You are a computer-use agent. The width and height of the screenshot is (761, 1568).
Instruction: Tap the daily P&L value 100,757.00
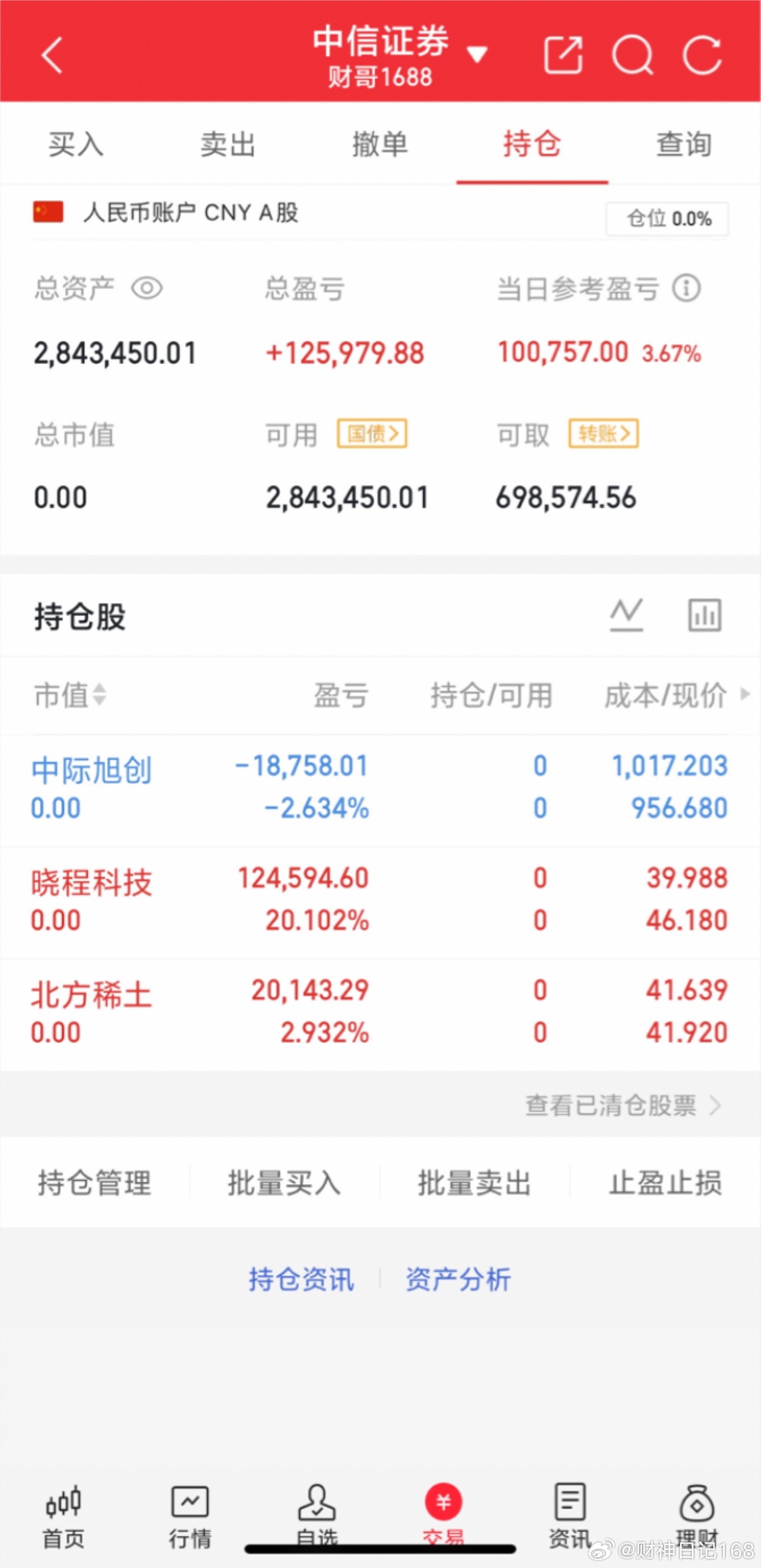pyautogui.click(x=562, y=352)
